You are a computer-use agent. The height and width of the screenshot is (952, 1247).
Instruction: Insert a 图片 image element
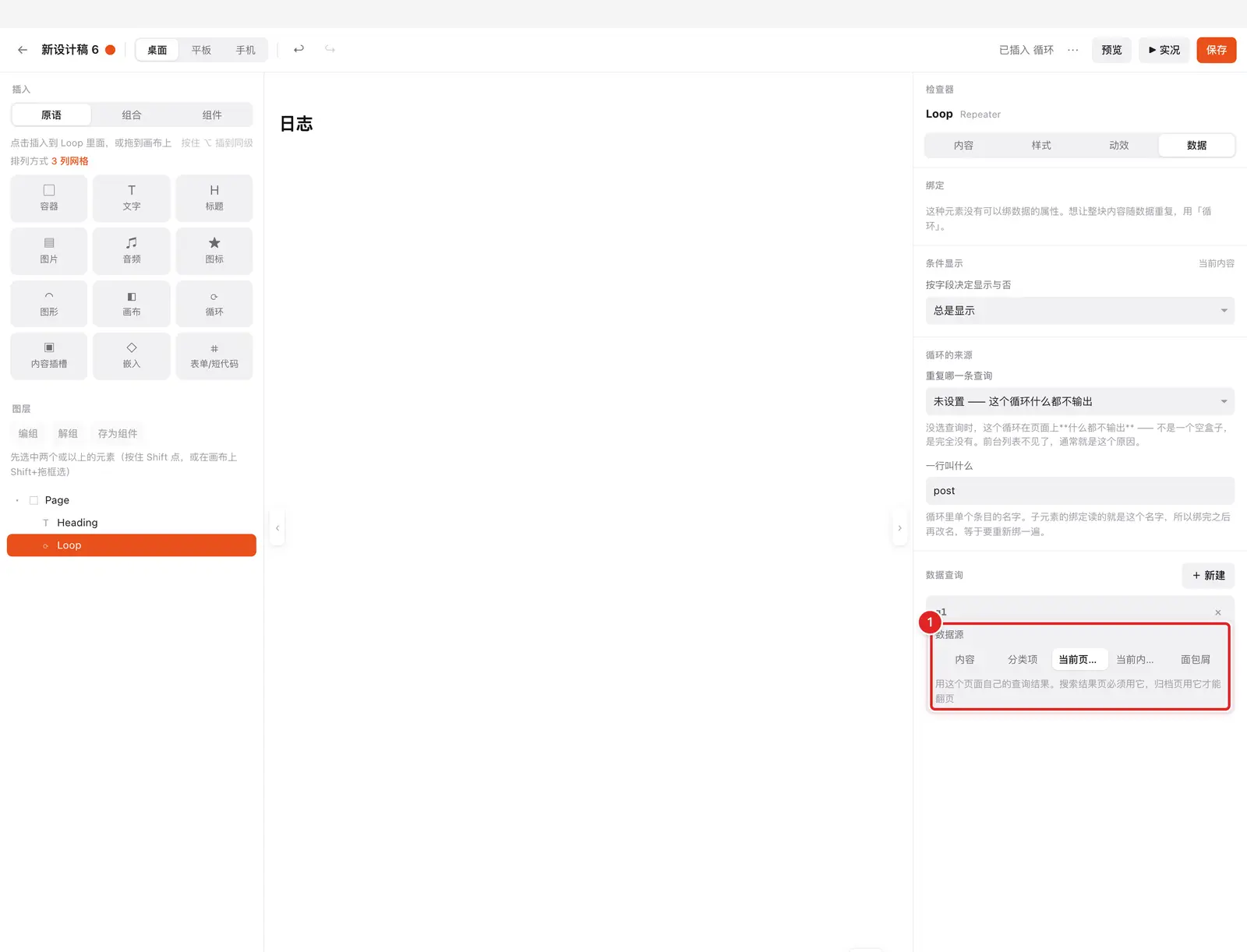[x=49, y=251]
